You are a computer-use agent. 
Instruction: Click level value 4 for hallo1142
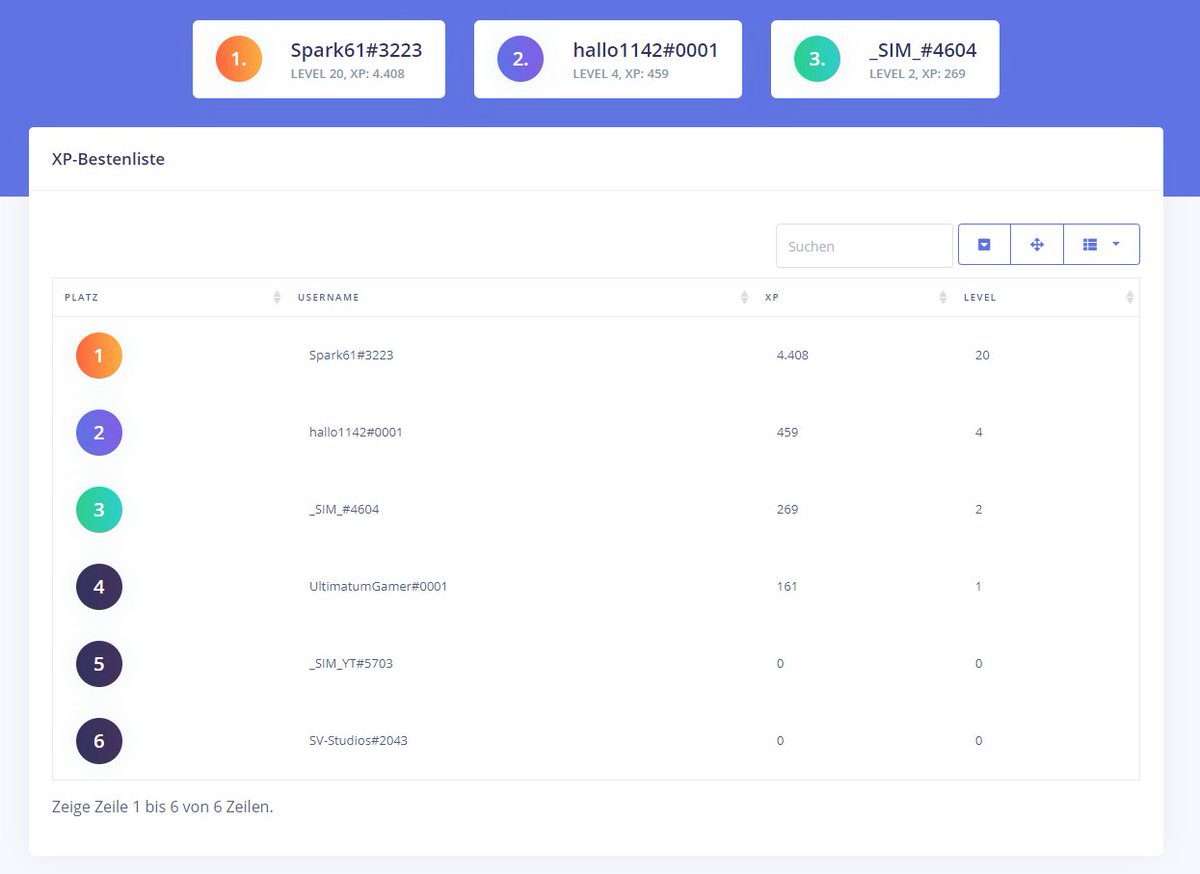pyautogui.click(x=979, y=432)
